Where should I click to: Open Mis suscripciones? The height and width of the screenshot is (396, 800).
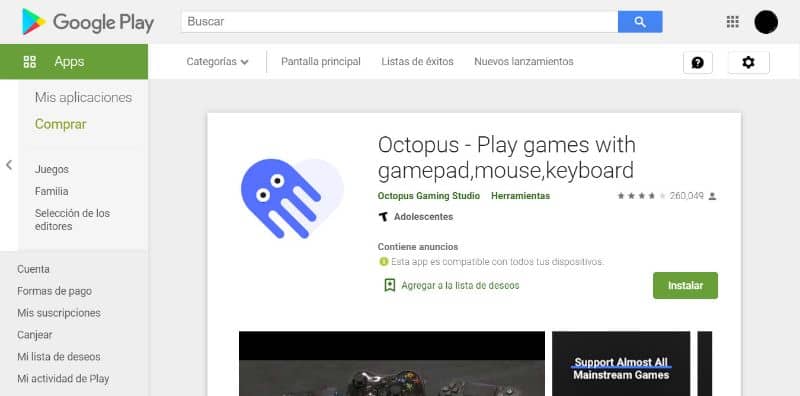point(59,313)
